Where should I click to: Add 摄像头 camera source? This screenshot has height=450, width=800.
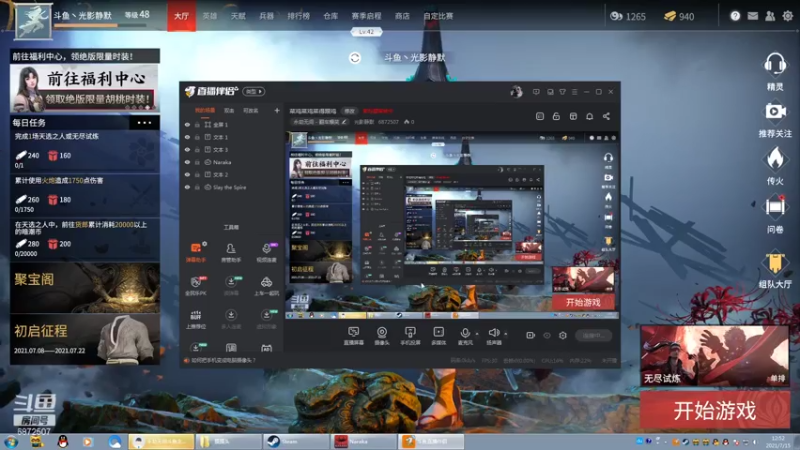382,336
